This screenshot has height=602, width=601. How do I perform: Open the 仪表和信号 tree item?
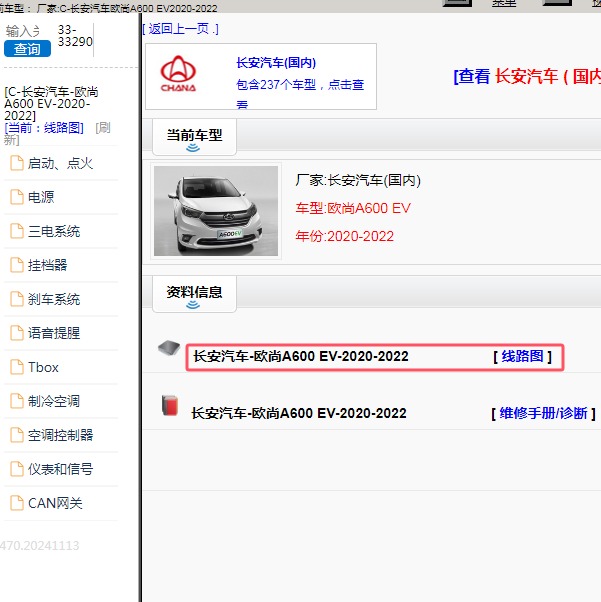coord(60,469)
